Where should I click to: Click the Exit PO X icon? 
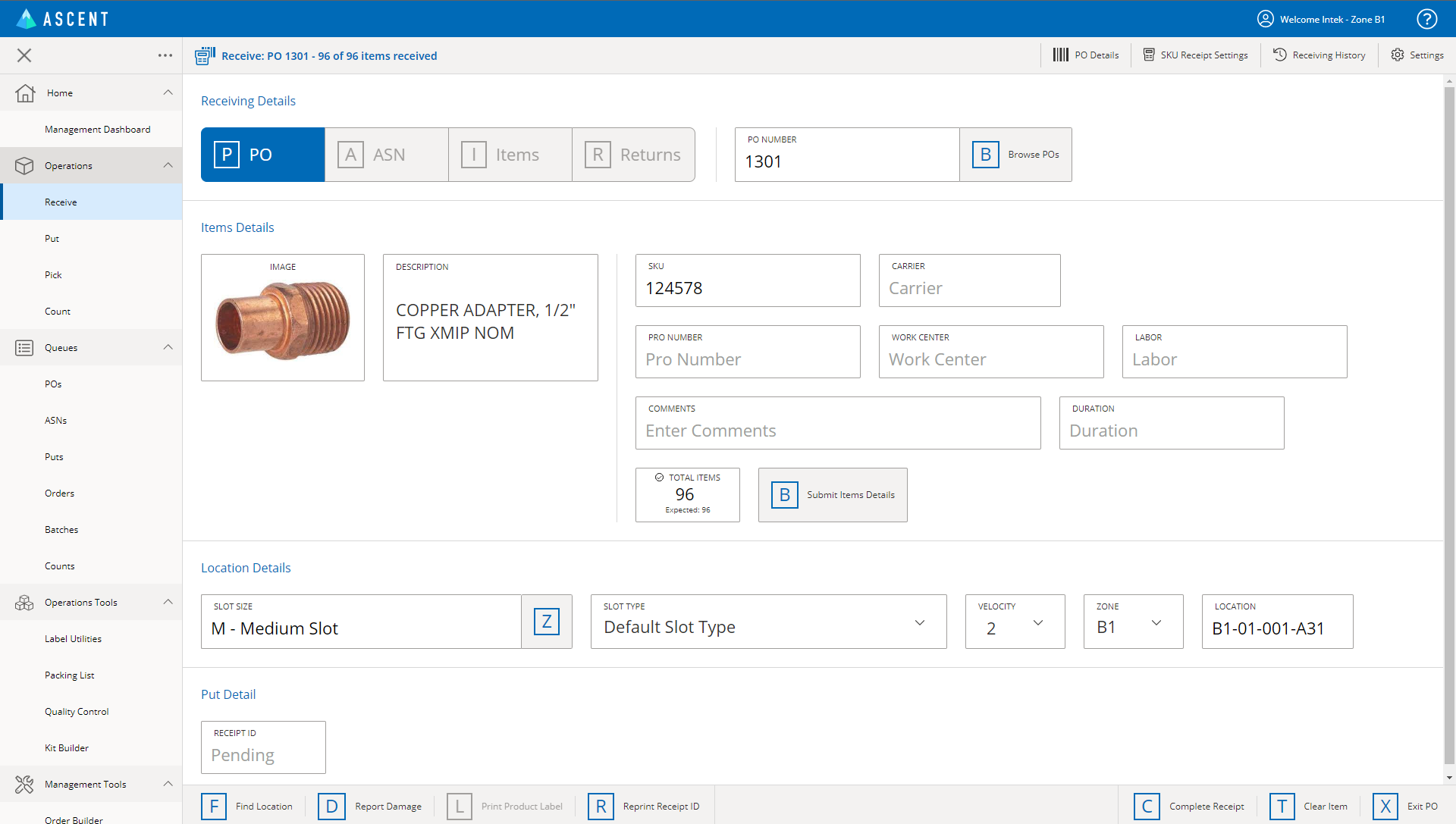pyautogui.click(x=1385, y=806)
